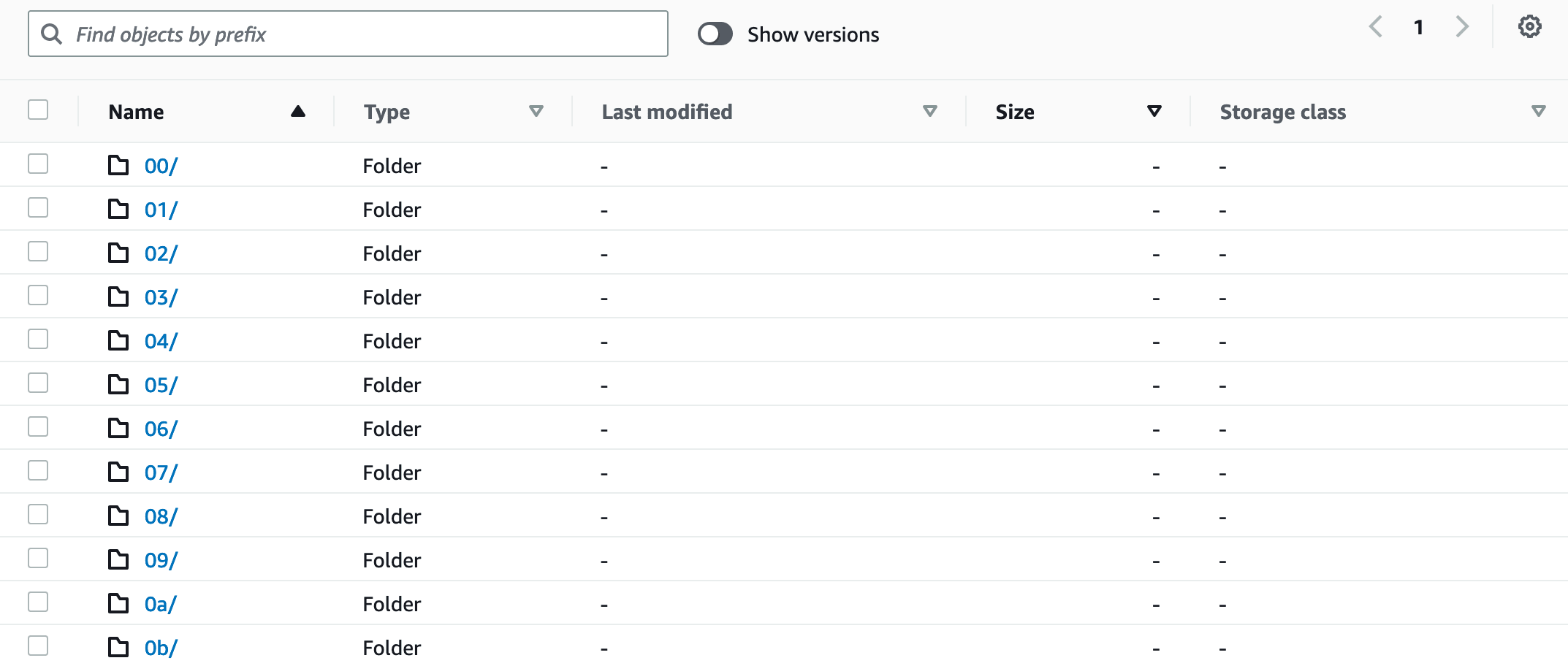Go to next page with right chevron
The width and height of the screenshot is (1568, 666).
pyautogui.click(x=1461, y=27)
